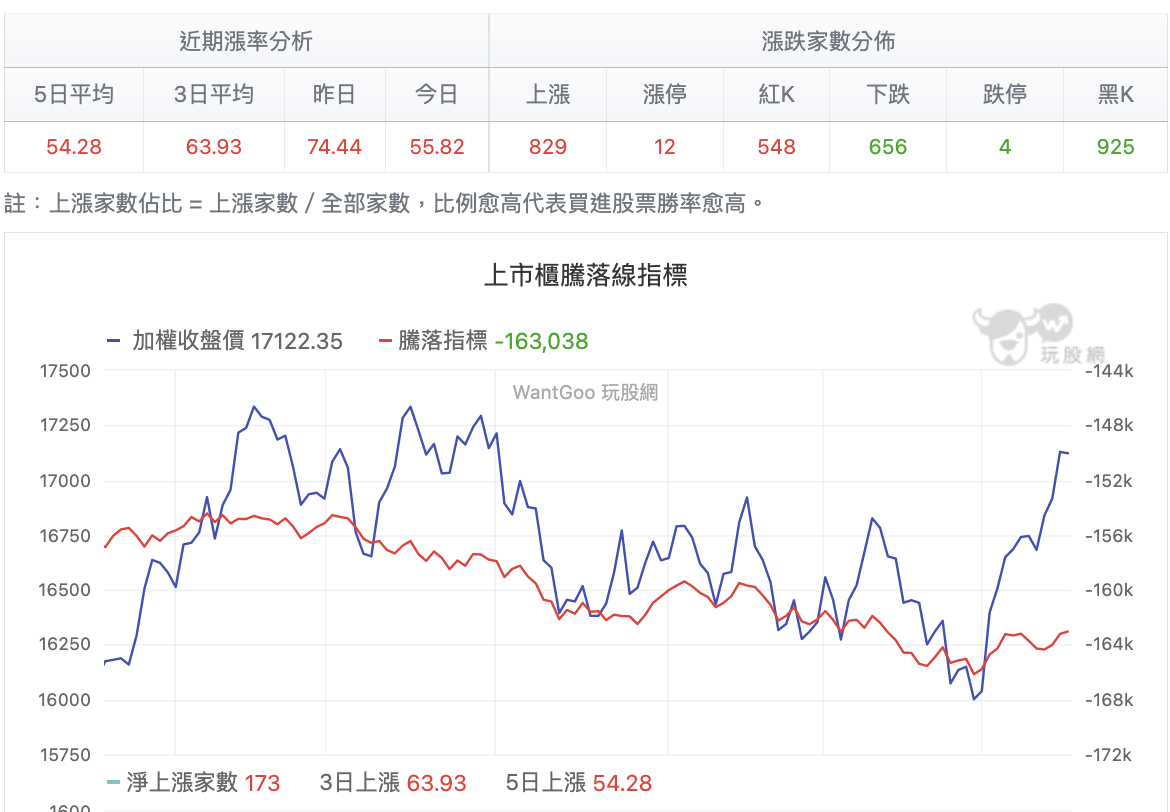Screen dimensions: 1170x812
Task: Toggle the 淨上漲家數 legend series
Action: 193,783
